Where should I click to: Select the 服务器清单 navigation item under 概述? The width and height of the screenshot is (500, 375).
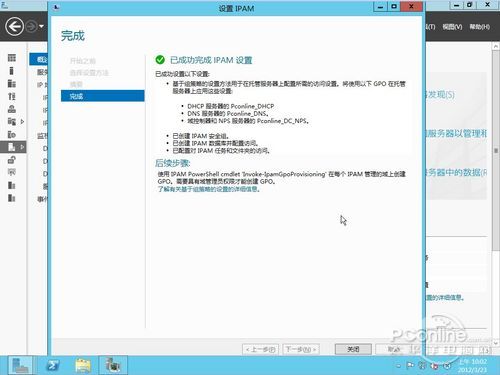[42, 72]
